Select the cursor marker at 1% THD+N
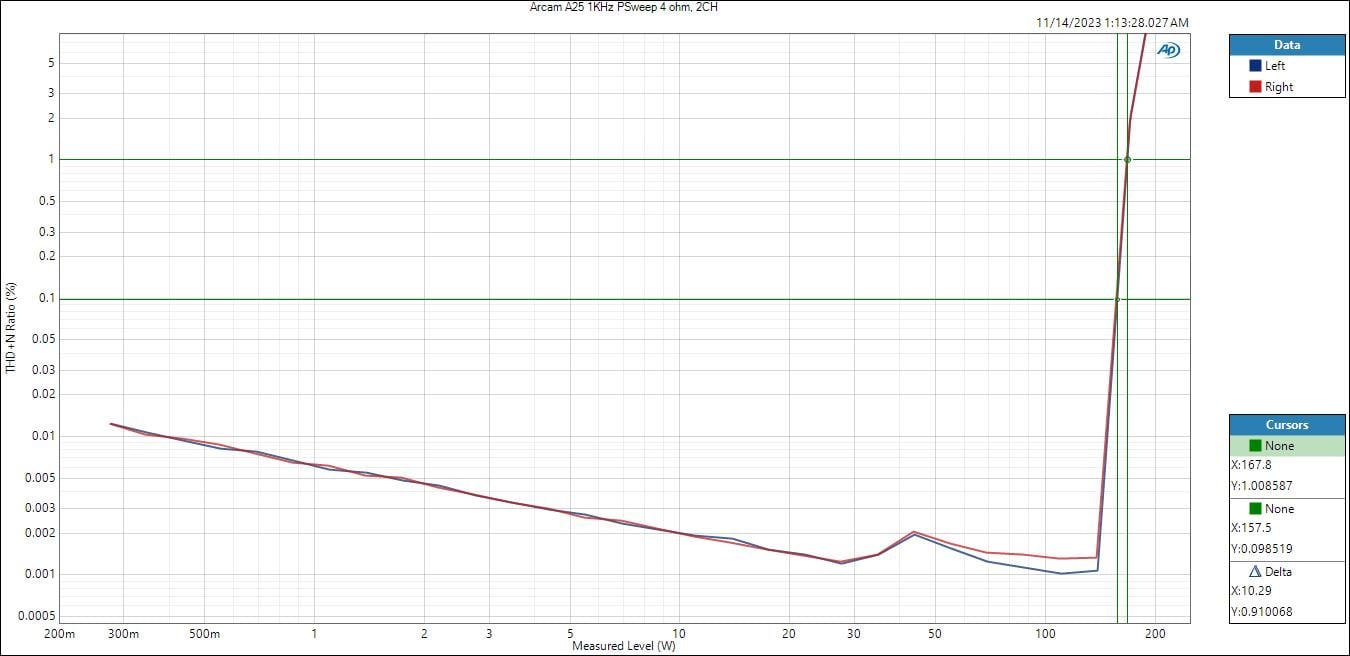 click(1127, 160)
